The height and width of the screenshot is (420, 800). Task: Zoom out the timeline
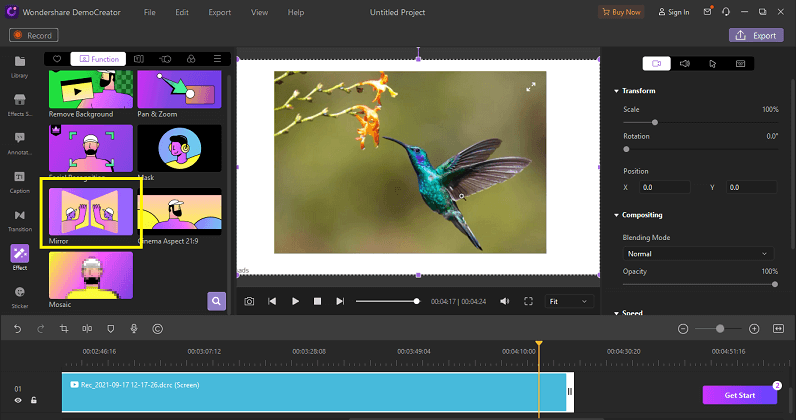(x=683, y=329)
